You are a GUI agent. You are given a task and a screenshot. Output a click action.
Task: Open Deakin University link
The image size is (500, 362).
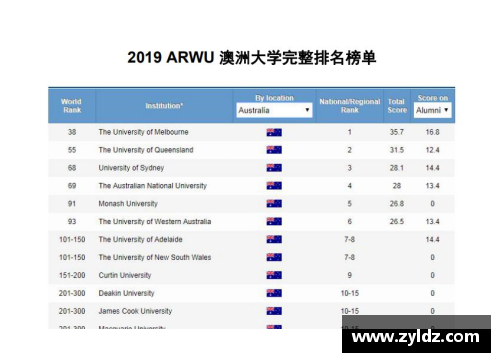(x=126, y=293)
